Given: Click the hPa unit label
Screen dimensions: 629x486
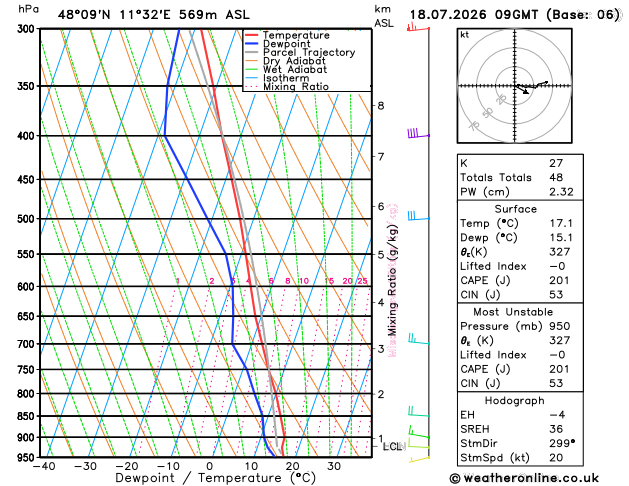Looking at the screenshot, I should pos(28,9).
